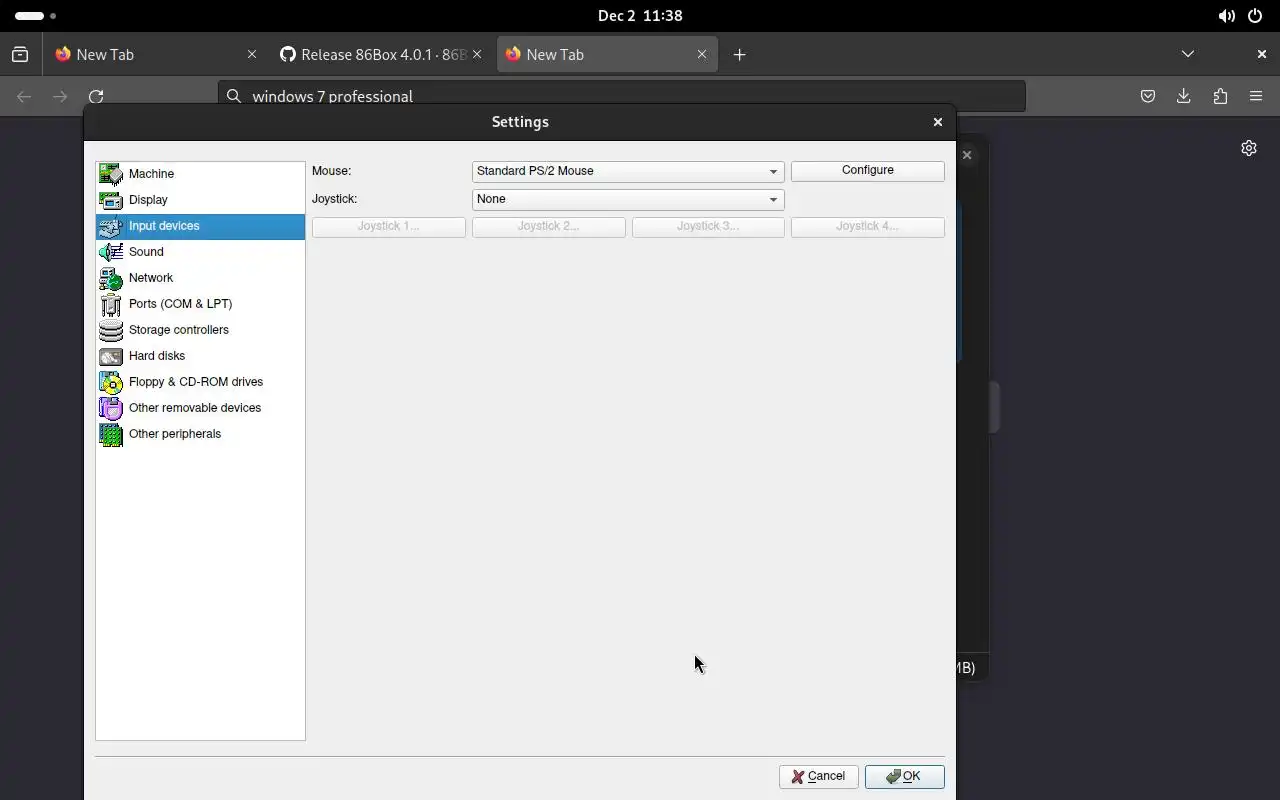Open Firefox downloads icon
1280x800 pixels.
tap(1184, 96)
